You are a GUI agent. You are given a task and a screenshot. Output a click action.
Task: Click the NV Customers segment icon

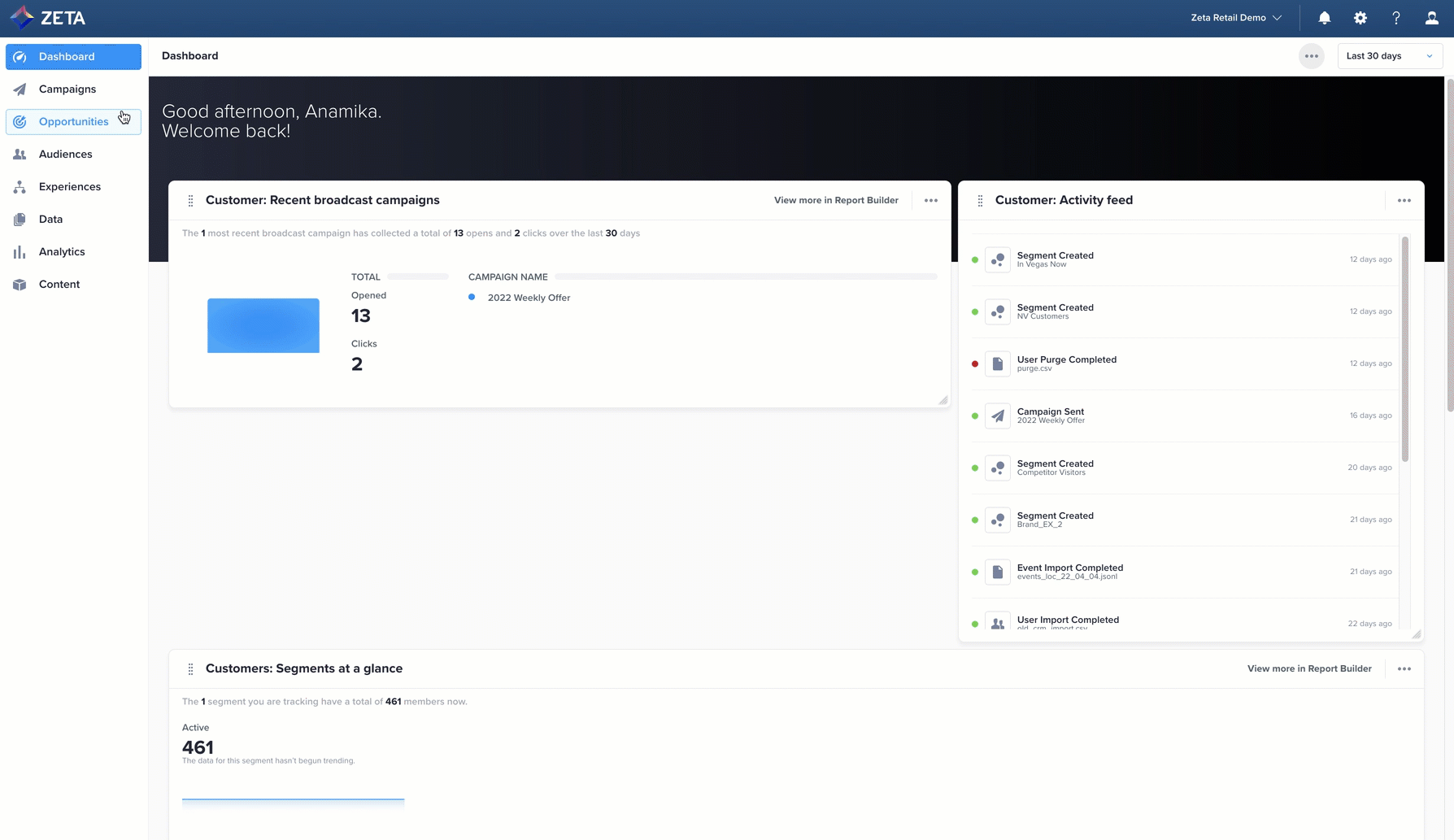pos(998,311)
